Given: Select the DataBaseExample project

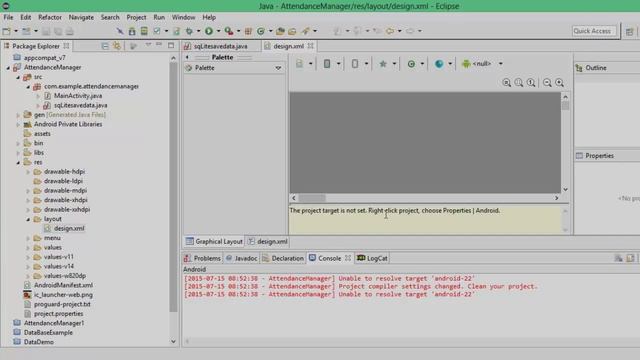Looking at the screenshot, I should (x=48, y=333).
